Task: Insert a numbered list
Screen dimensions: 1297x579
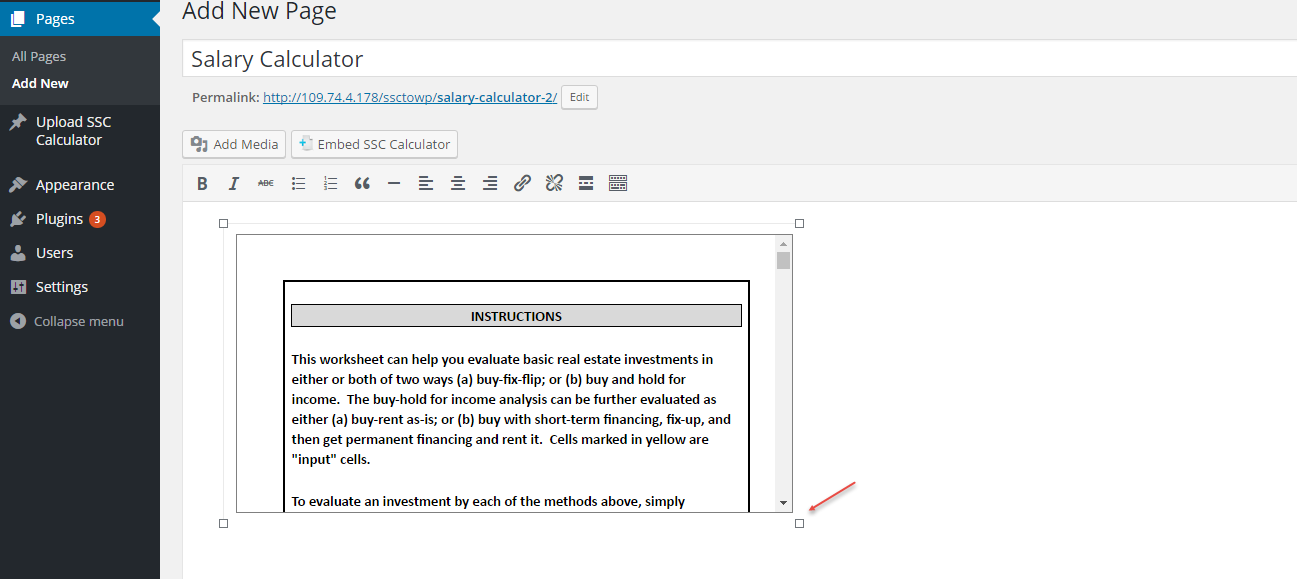Action: pyautogui.click(x=330, y=183)
